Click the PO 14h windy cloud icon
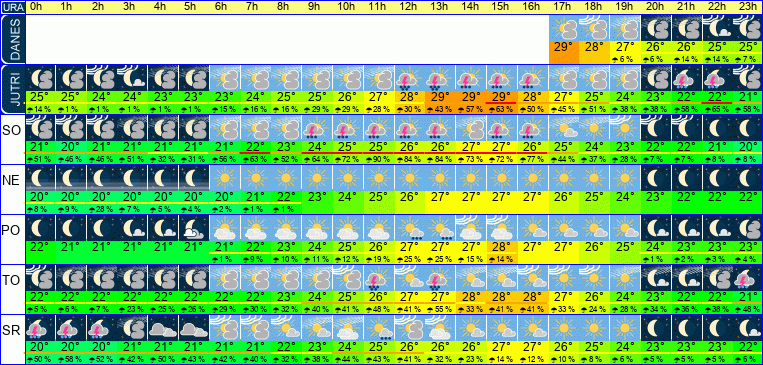The image size is (763, 365). (x=472, y=228)
